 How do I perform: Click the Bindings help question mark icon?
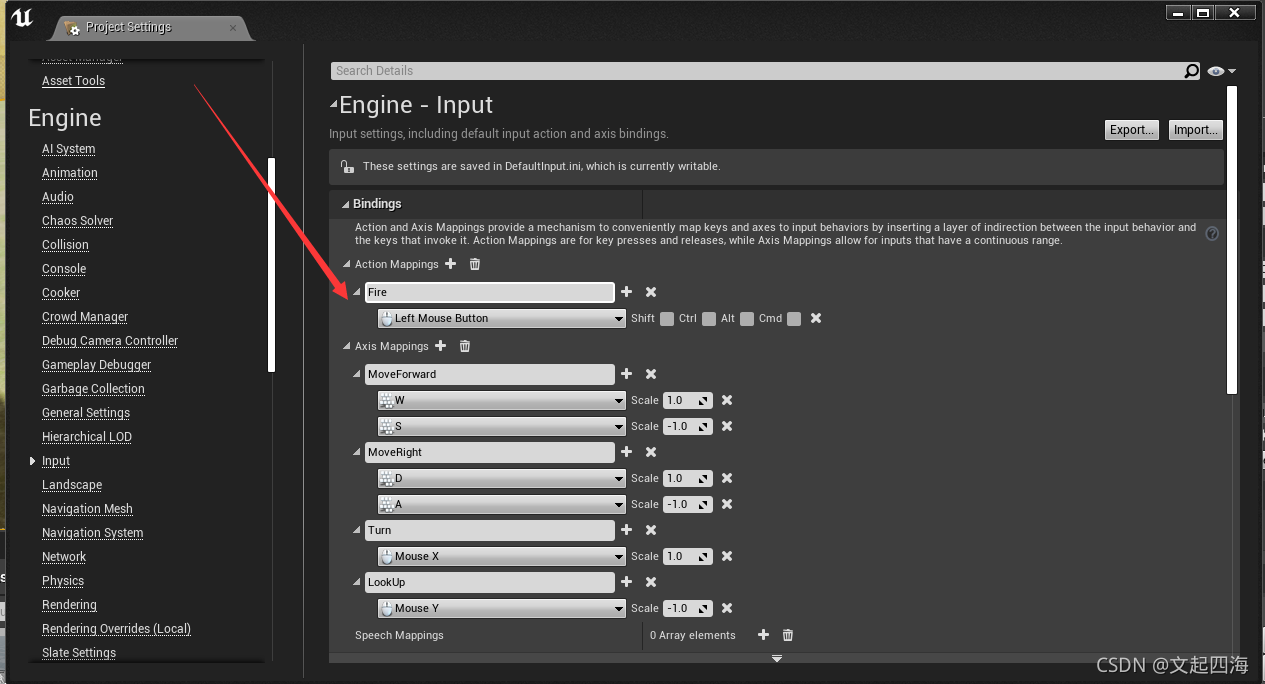point(1212,234)
